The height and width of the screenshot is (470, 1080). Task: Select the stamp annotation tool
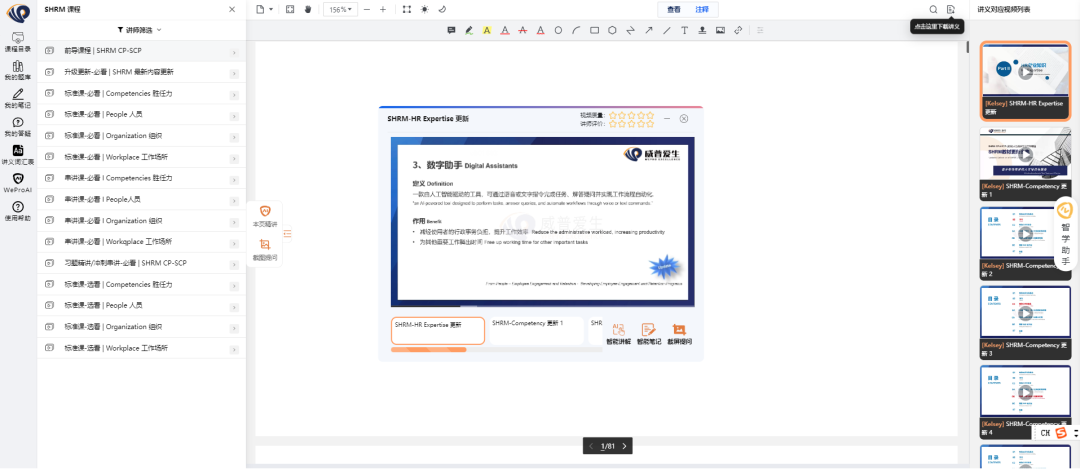coord(702,30)
